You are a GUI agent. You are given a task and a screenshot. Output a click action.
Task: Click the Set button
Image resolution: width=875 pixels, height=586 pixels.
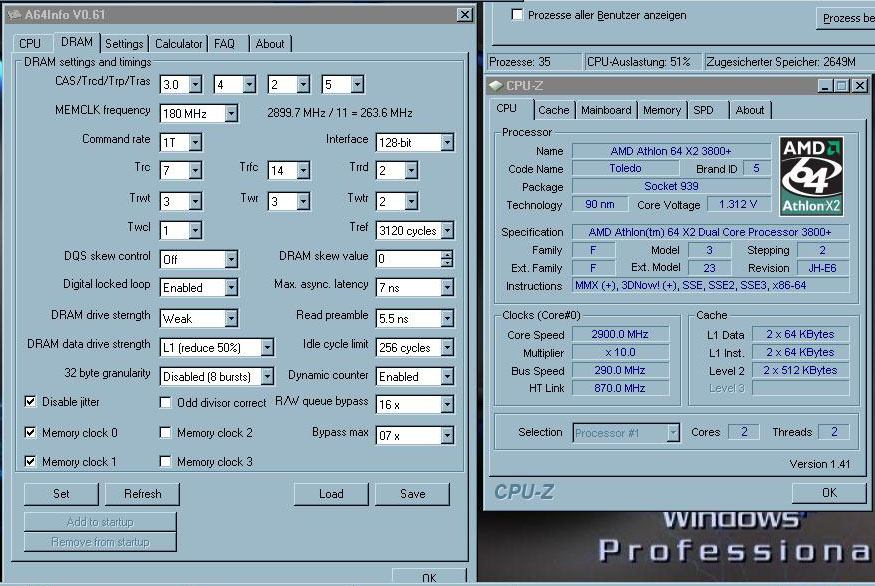[x=61, y=494]
